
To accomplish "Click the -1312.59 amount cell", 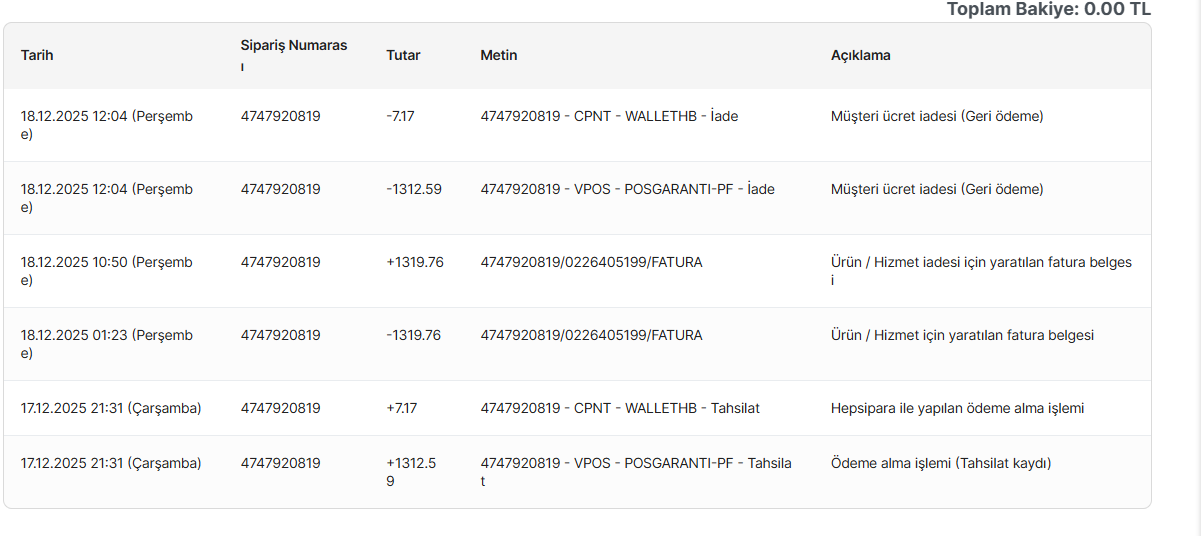I will [414, 189].
